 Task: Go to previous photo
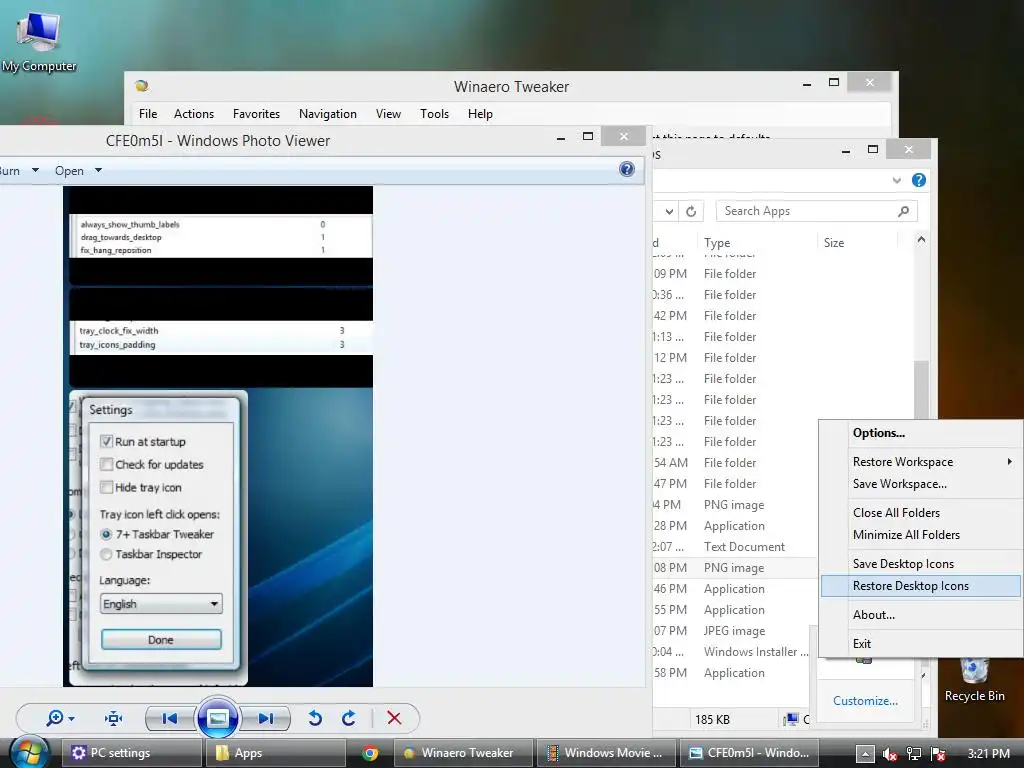(x=170, y=718)
